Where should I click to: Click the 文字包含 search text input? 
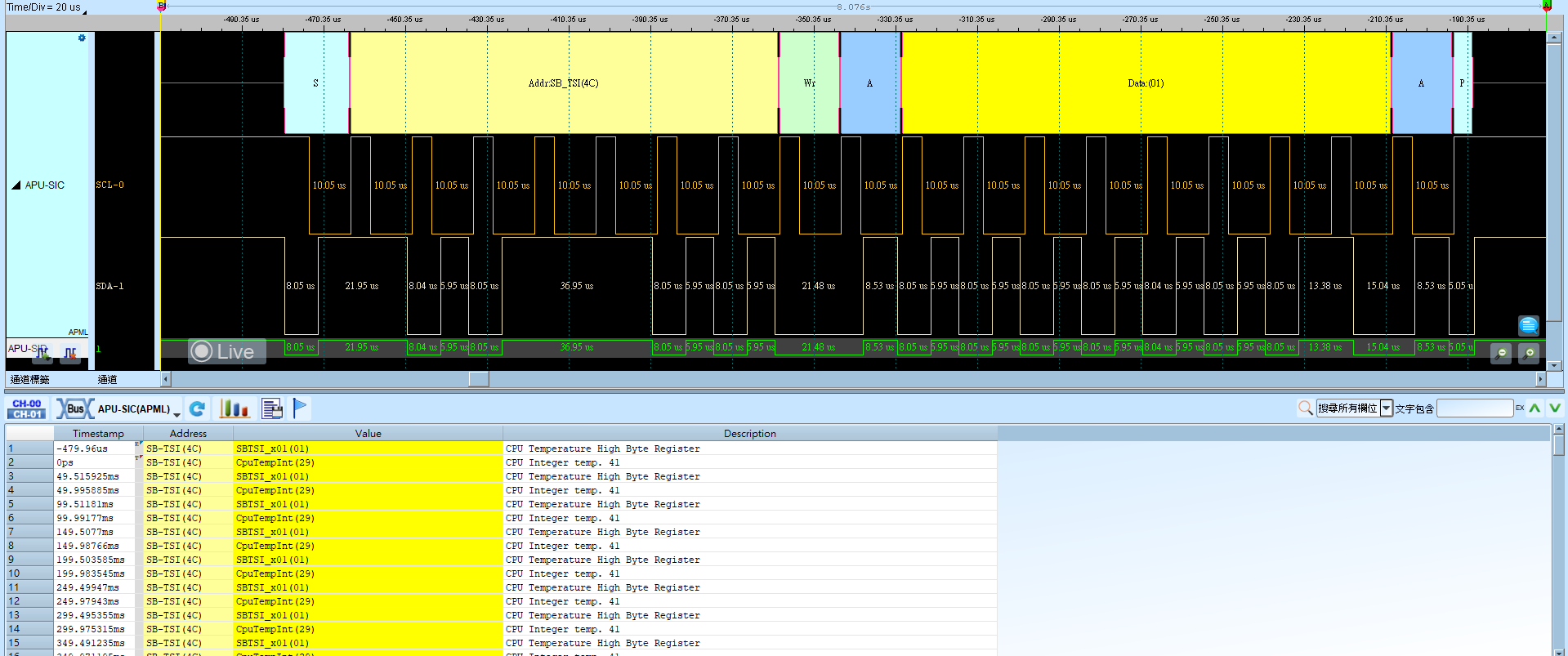1475,408
